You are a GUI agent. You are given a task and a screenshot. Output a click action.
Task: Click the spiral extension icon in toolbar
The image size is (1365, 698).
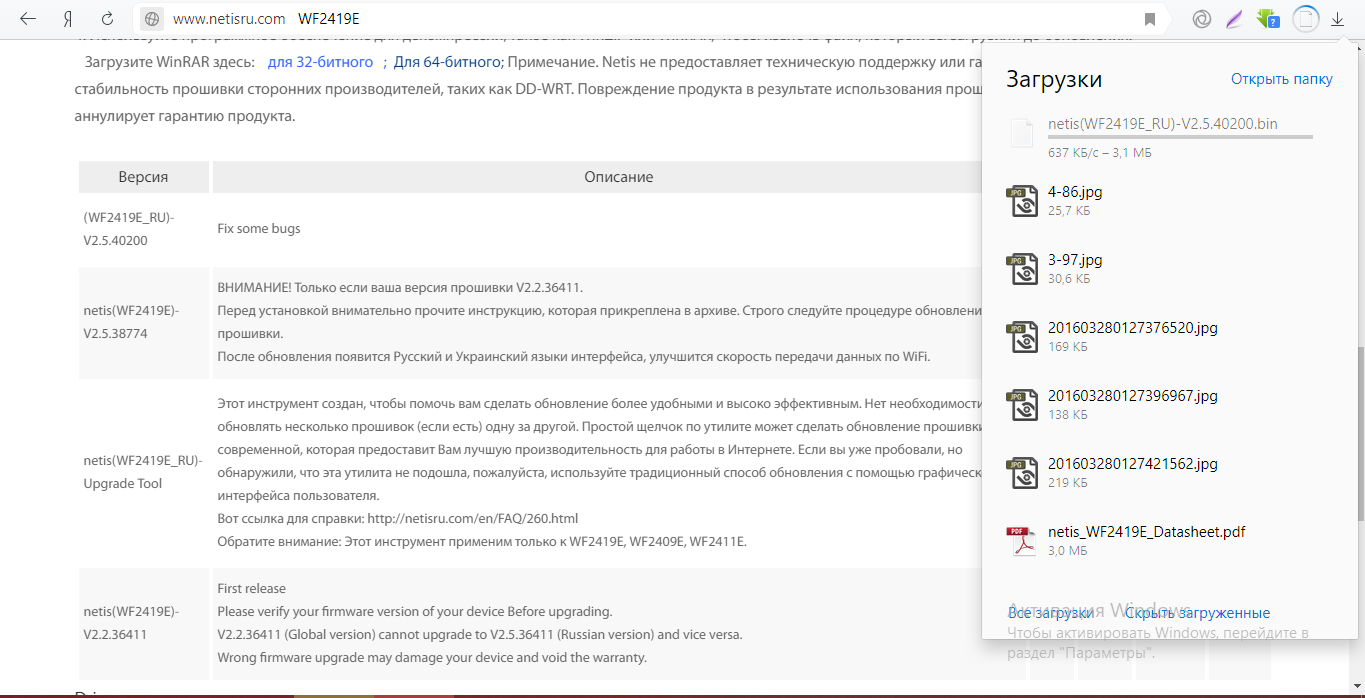(1202, 19)
